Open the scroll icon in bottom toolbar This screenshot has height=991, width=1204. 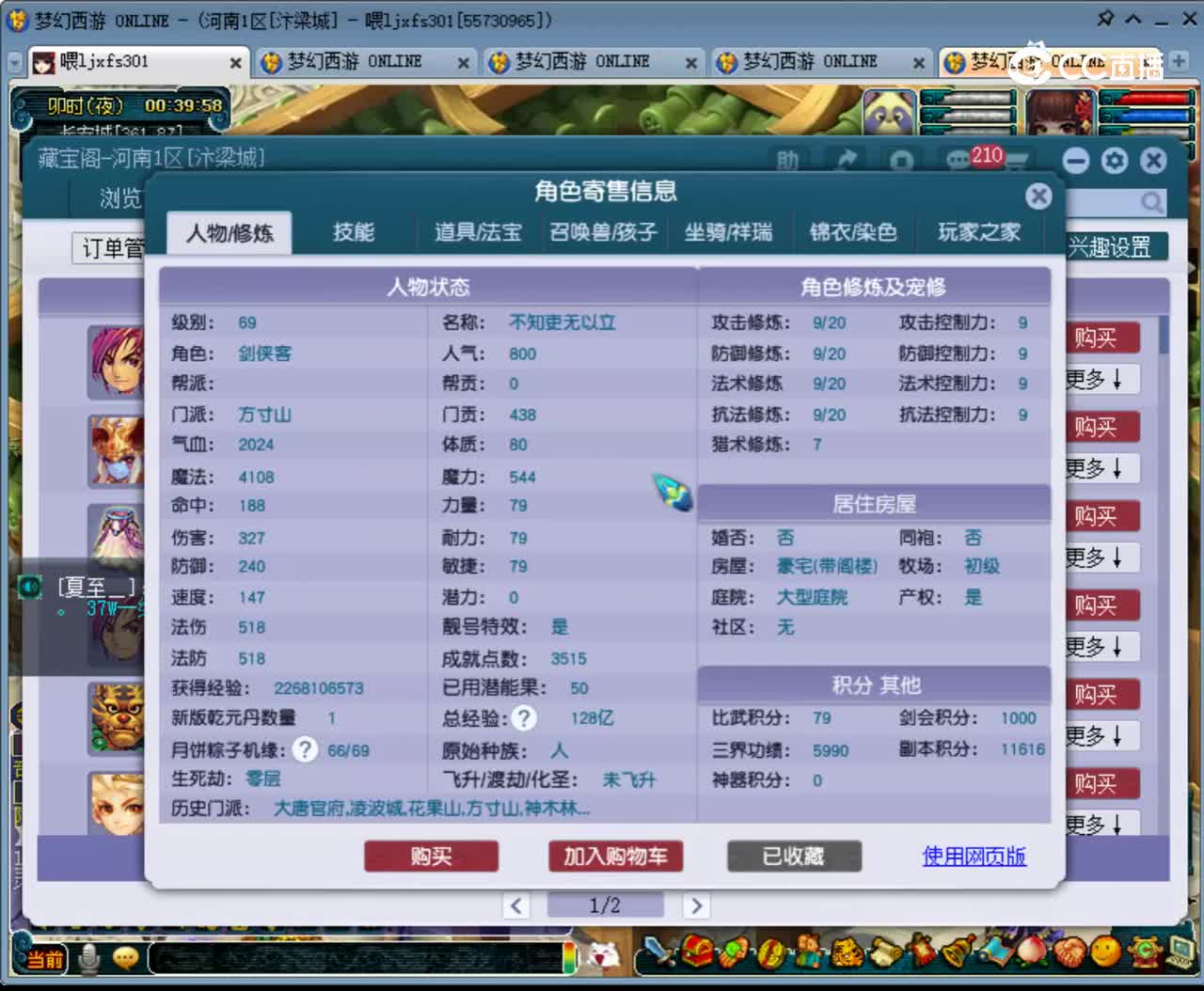pos(884,952)
